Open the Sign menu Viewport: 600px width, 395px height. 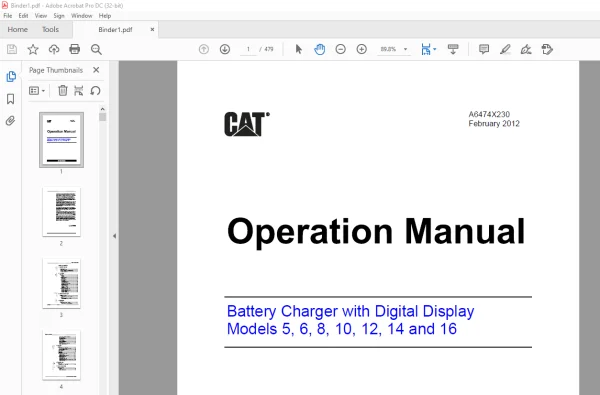pos(59,16)
